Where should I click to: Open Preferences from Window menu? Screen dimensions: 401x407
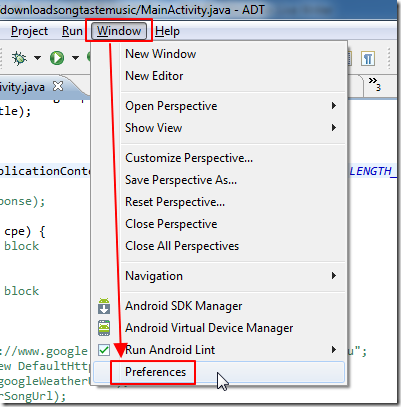(219, 372)
